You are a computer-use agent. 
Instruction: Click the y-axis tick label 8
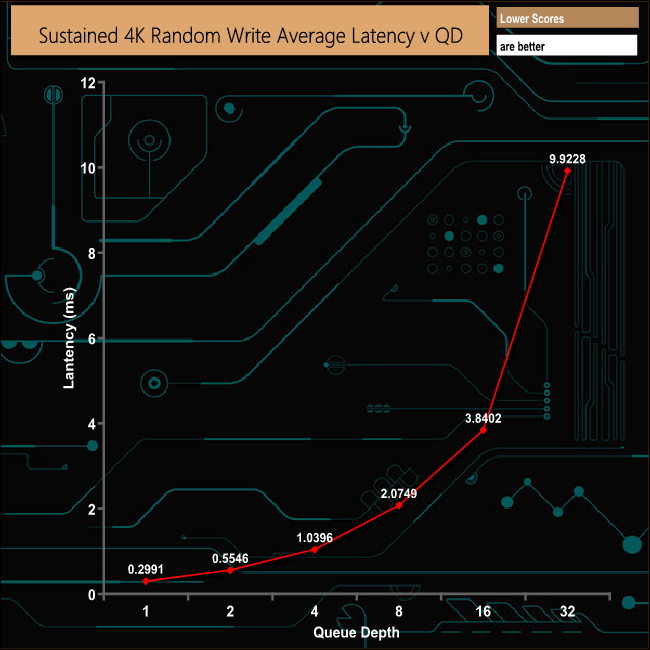tap(92, 254)
